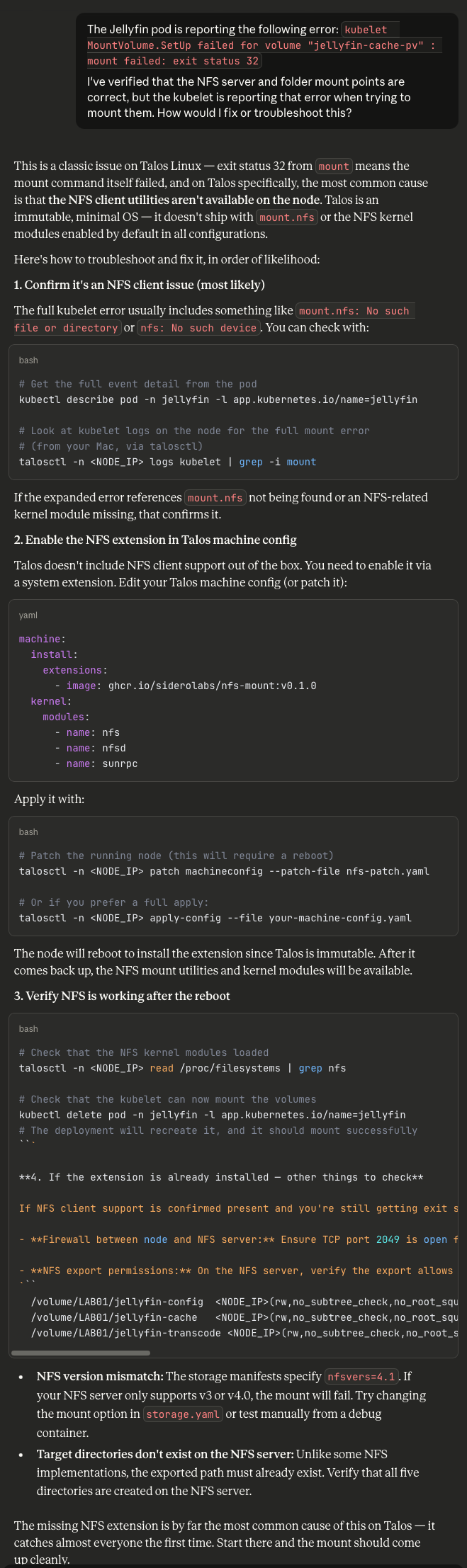Click the talosctl patch machineconfig command
This screenshot has width=467, height=1568.
tap(224, 871)
